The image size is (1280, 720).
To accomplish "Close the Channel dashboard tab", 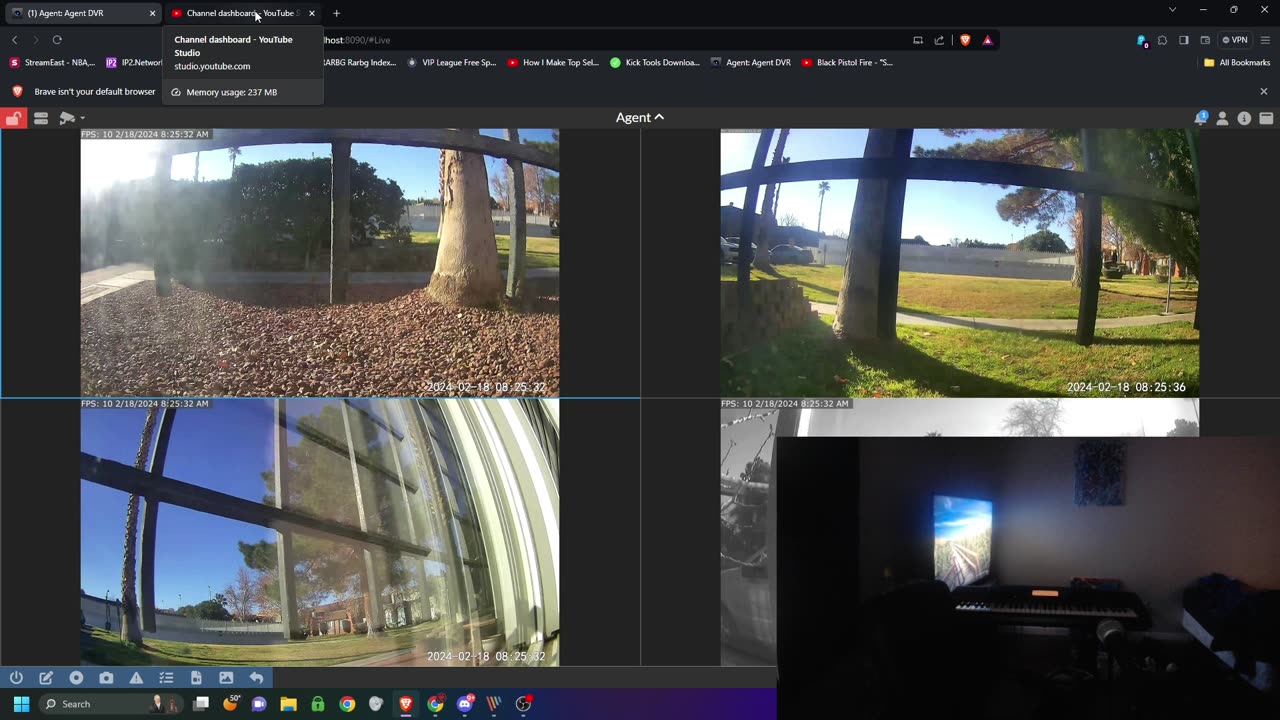I will click(312, 13).
